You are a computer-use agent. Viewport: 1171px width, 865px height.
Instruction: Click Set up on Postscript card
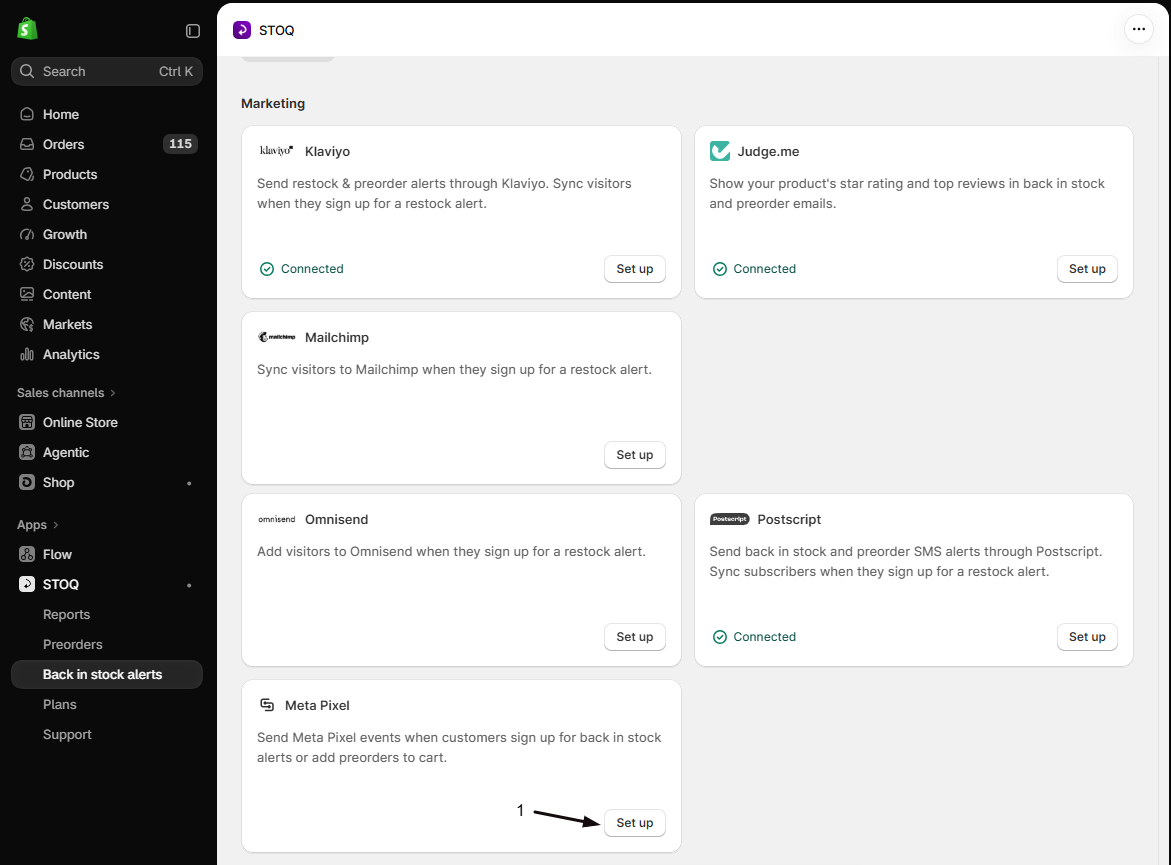(1087, 636)
